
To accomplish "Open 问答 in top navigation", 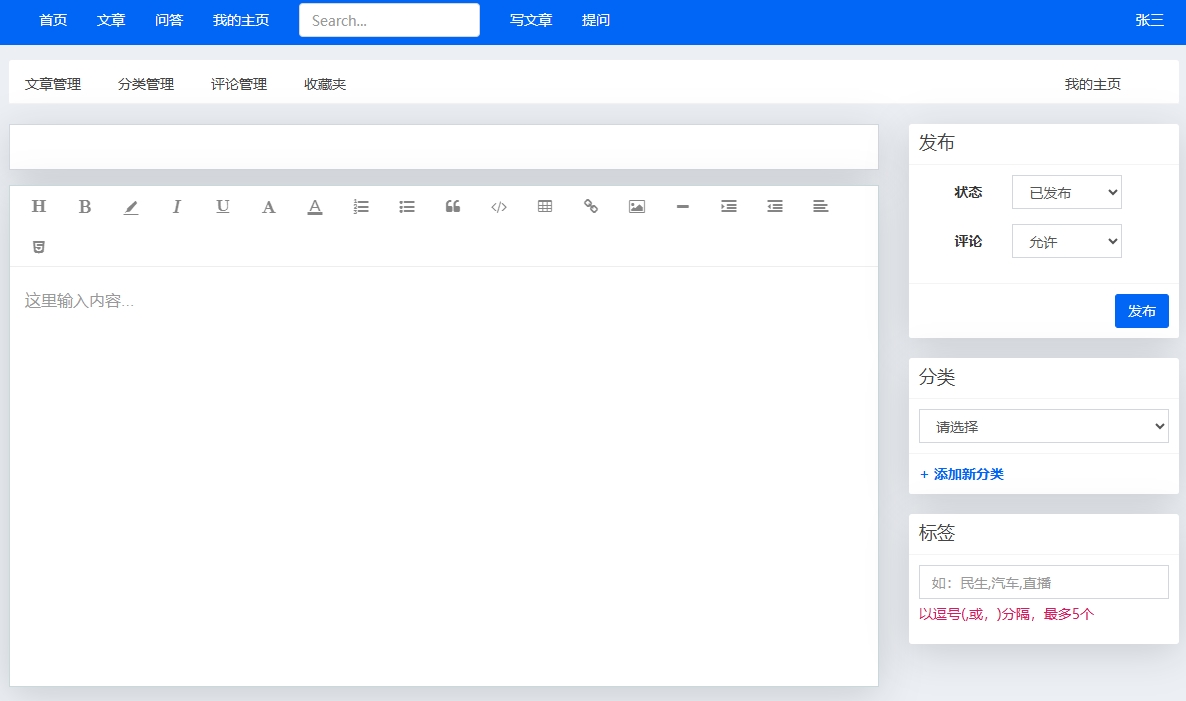I will (169, 20).
